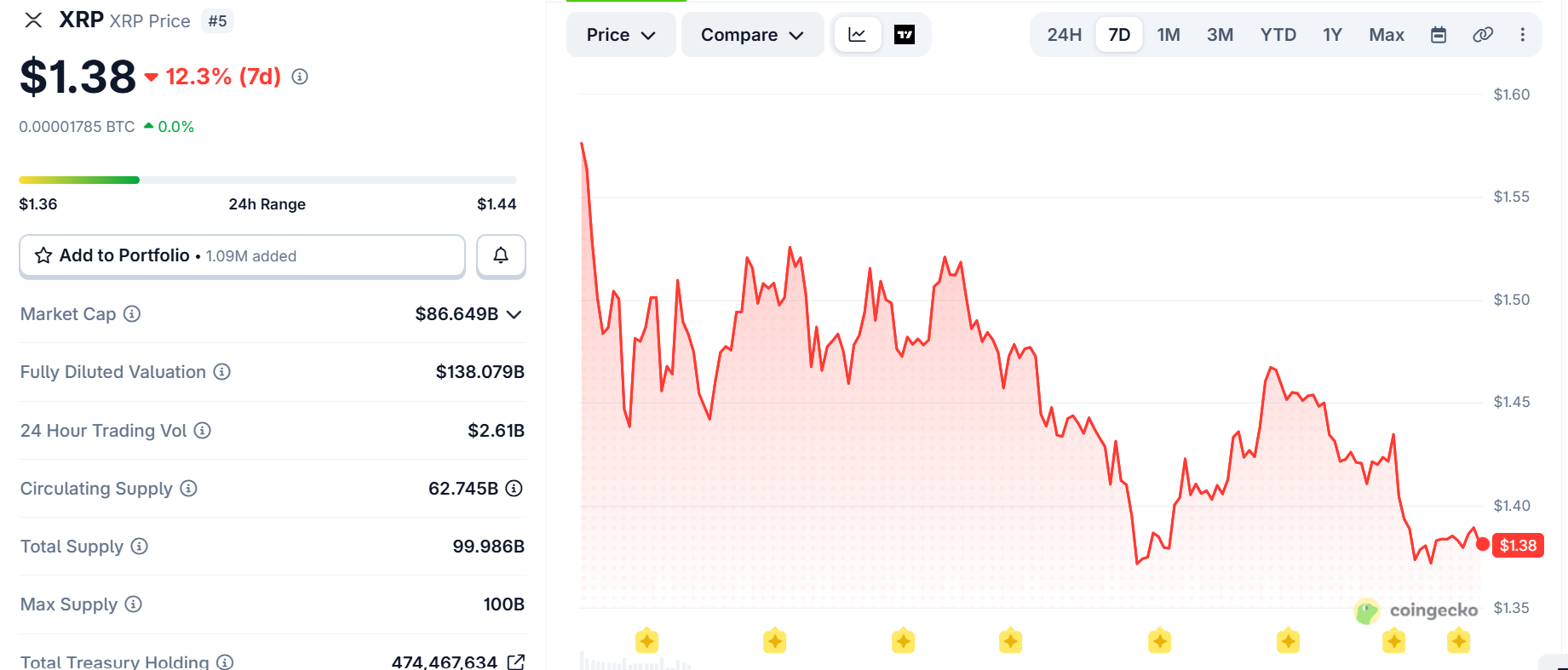Click the 24h Range progress bar
Viewport: 1568px width, 670px height.
(267, 180)
